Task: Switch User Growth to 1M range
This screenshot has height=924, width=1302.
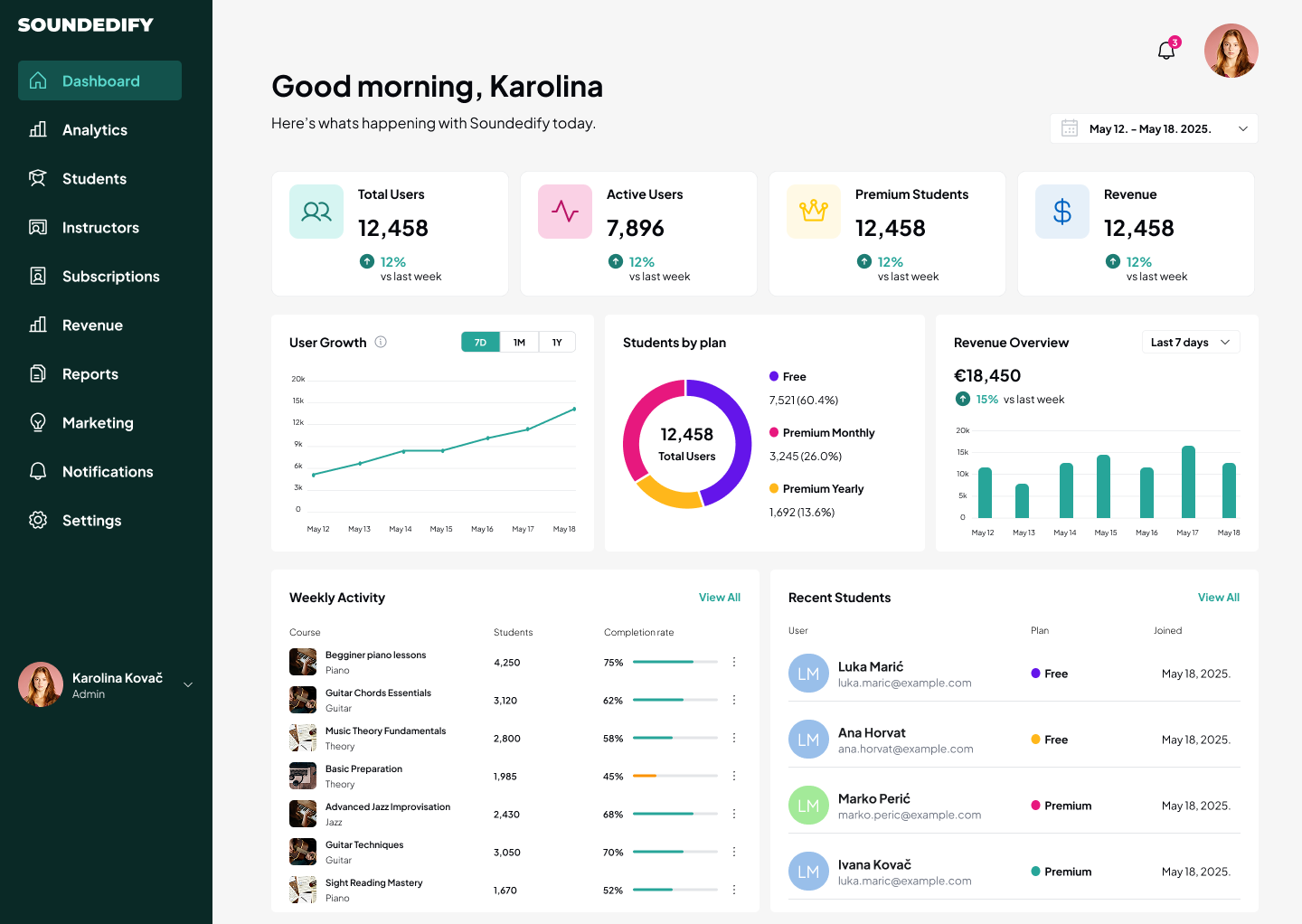Action: (x=519, y=342)
